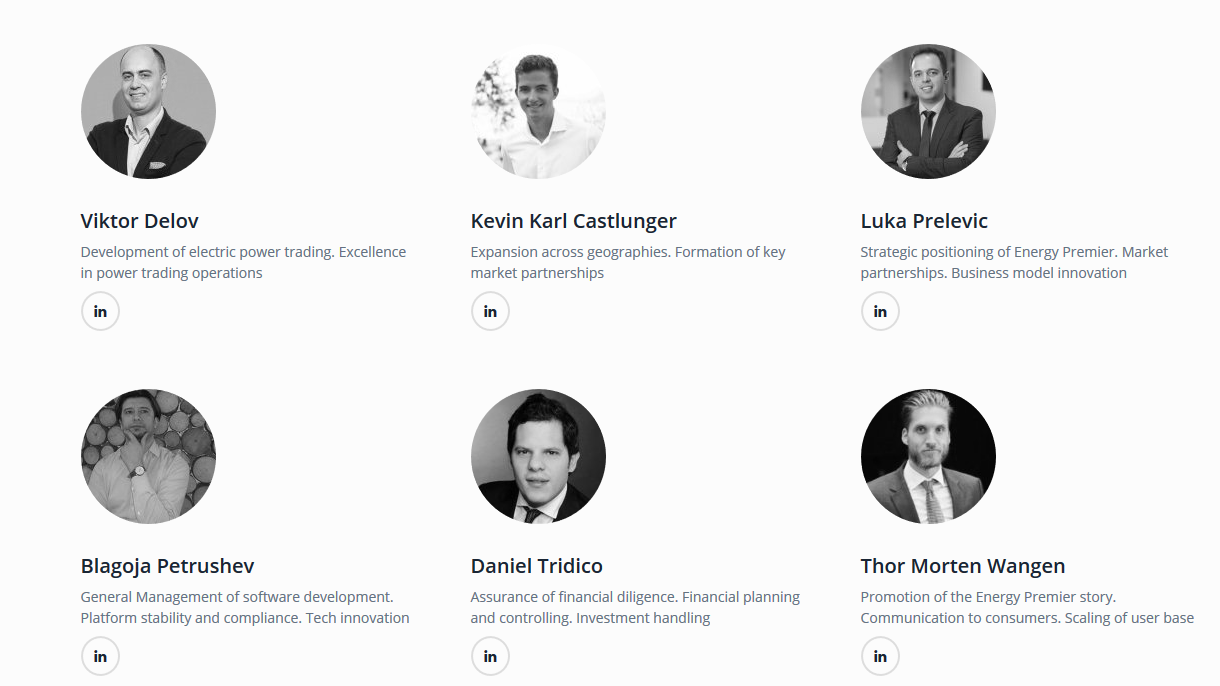Screen dimensions: 1220x686
Task: Click Daniel Tridico's headshot
Action: [538, 456]
